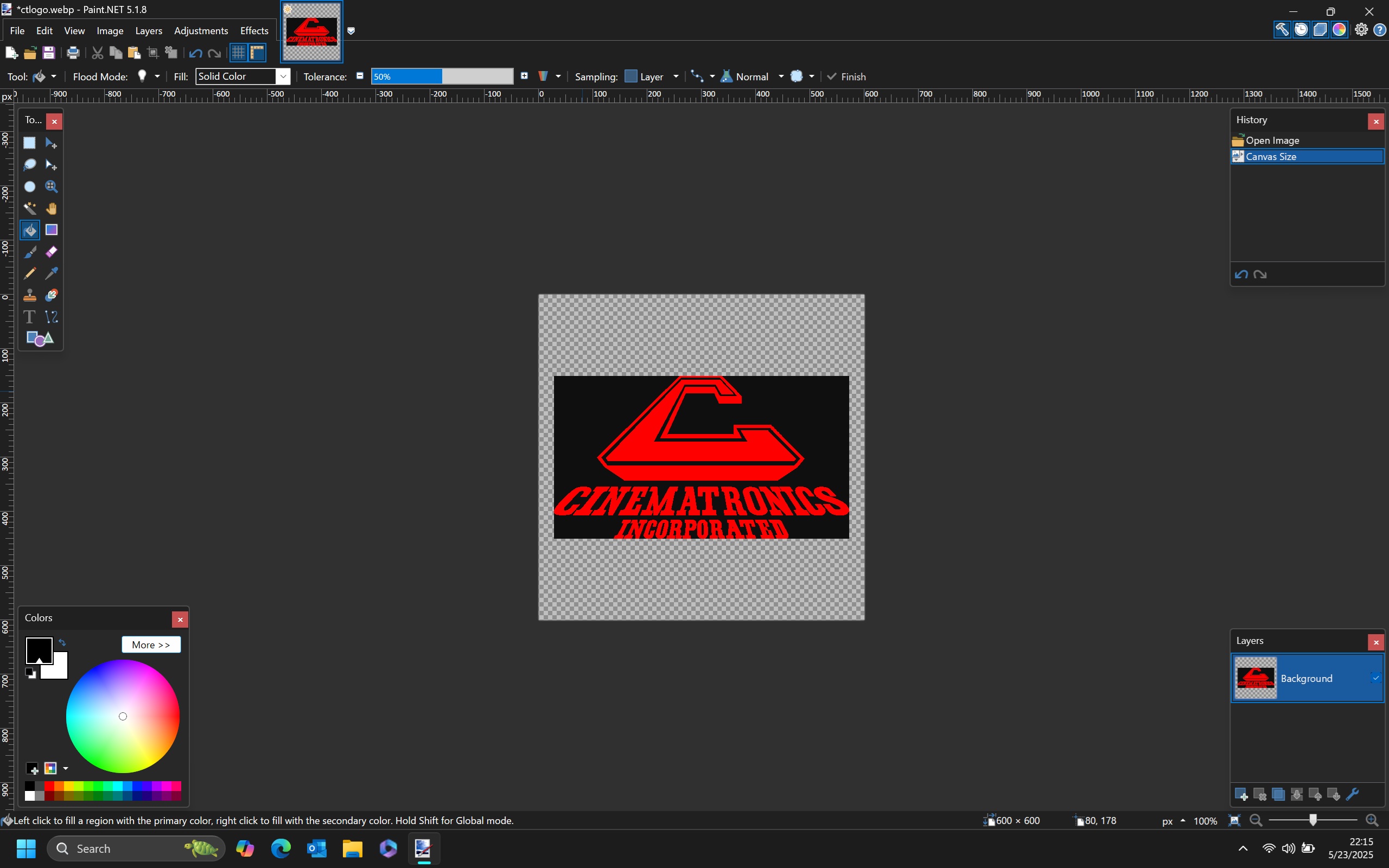Screen dimensions: 1389x868
Task: Select the Text tool
Action: coord(30,317)
